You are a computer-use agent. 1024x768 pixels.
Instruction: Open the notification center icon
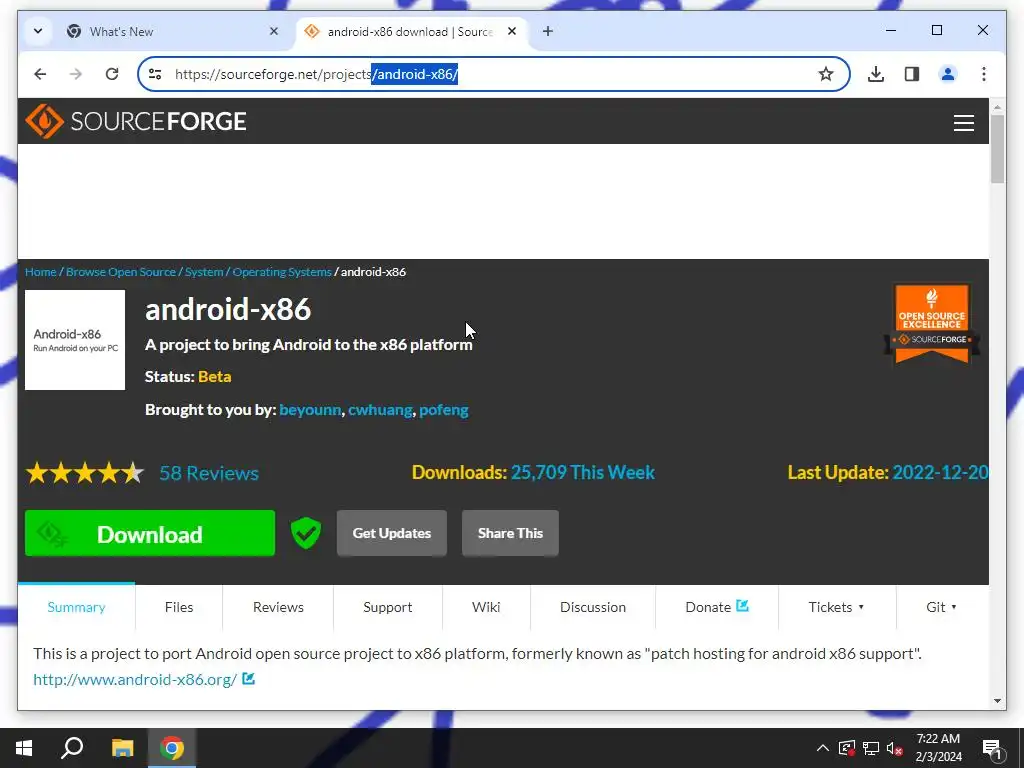pyautogui.click(x=991, y=749)
